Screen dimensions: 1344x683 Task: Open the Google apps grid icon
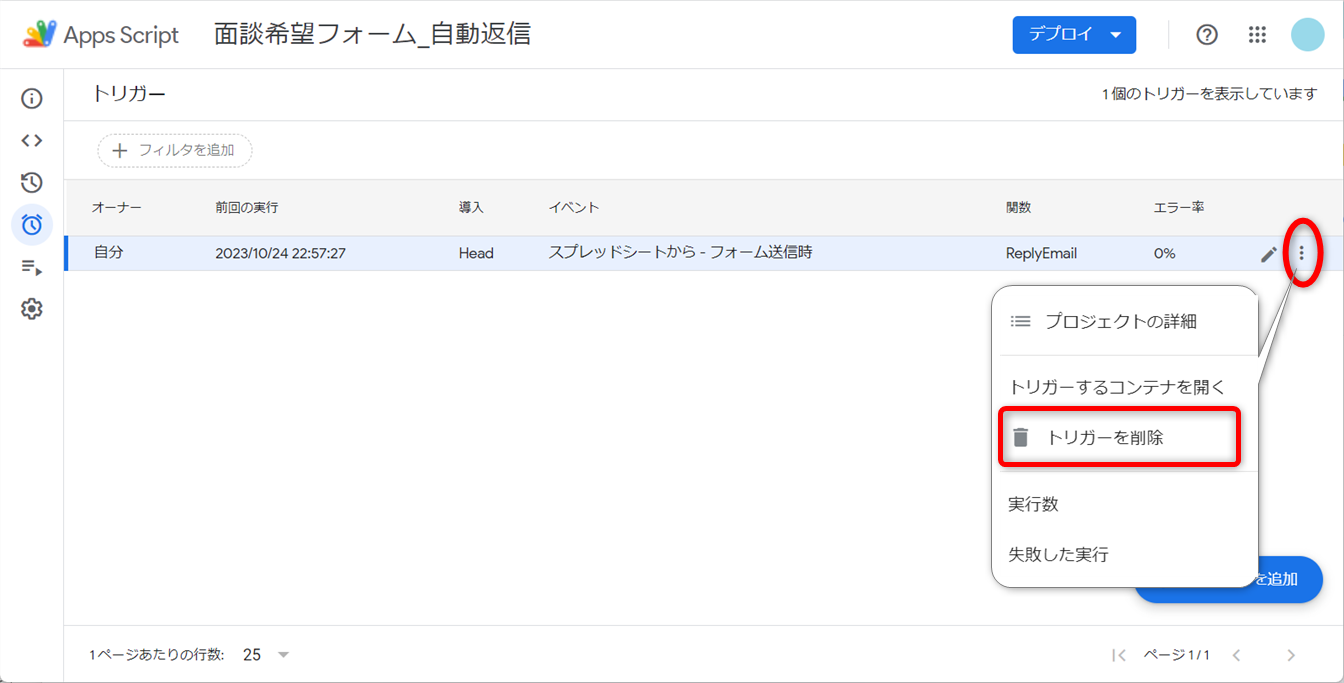(x=1257, y=35)
